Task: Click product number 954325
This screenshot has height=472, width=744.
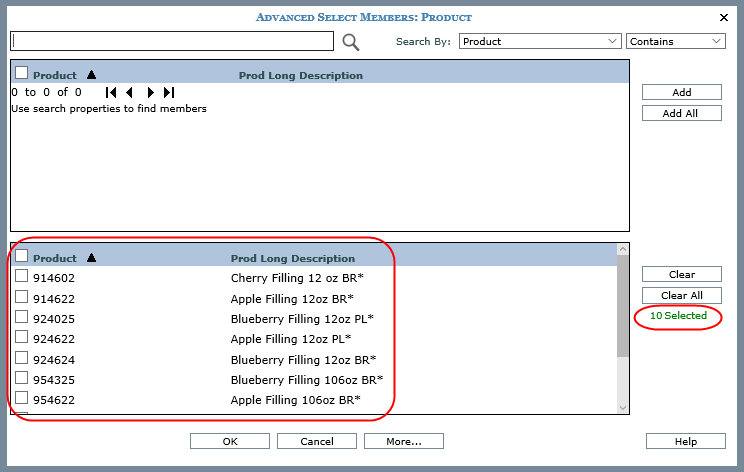Action: 54,379
